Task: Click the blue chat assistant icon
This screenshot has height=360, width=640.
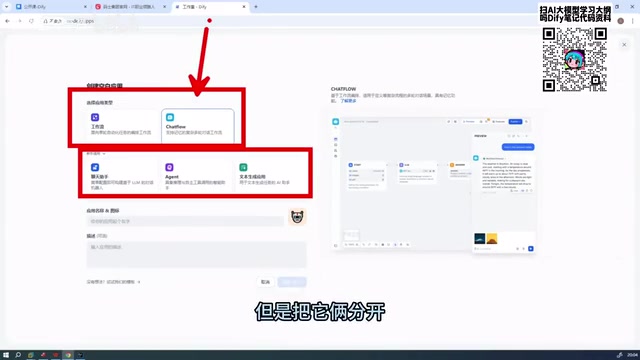Action: pyautogui.click(x=95, y=167)
